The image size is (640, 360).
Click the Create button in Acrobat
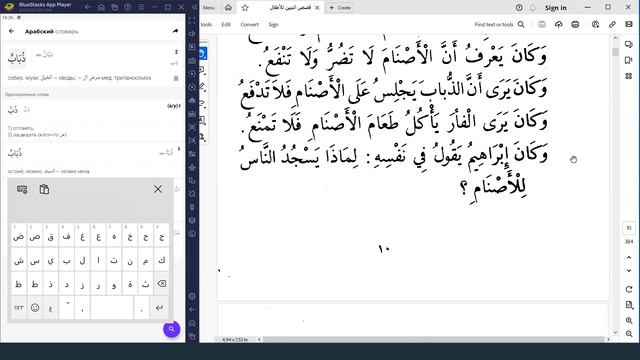point(340,7)
